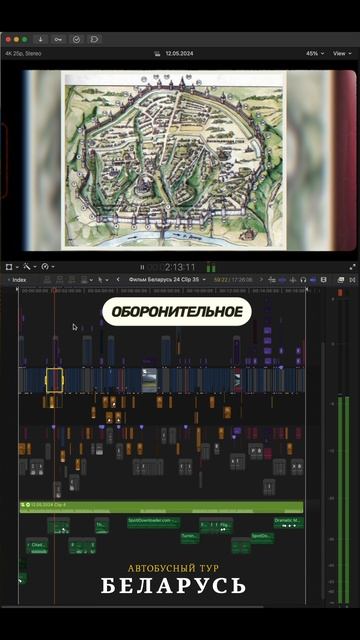
Task: Open the View options dropdown
Action: tap(342, 53)
